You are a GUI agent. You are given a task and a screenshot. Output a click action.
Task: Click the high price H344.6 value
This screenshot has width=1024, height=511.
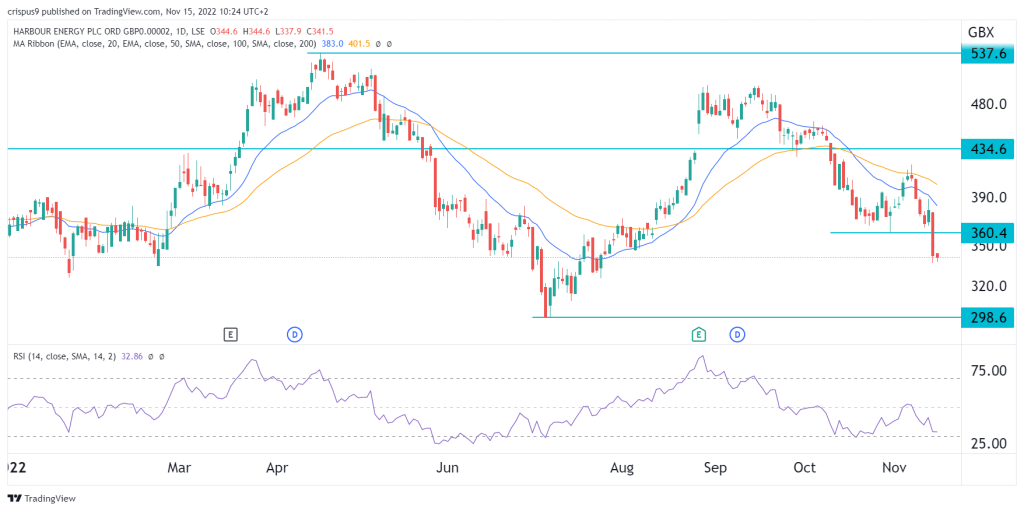coord(257,31)
